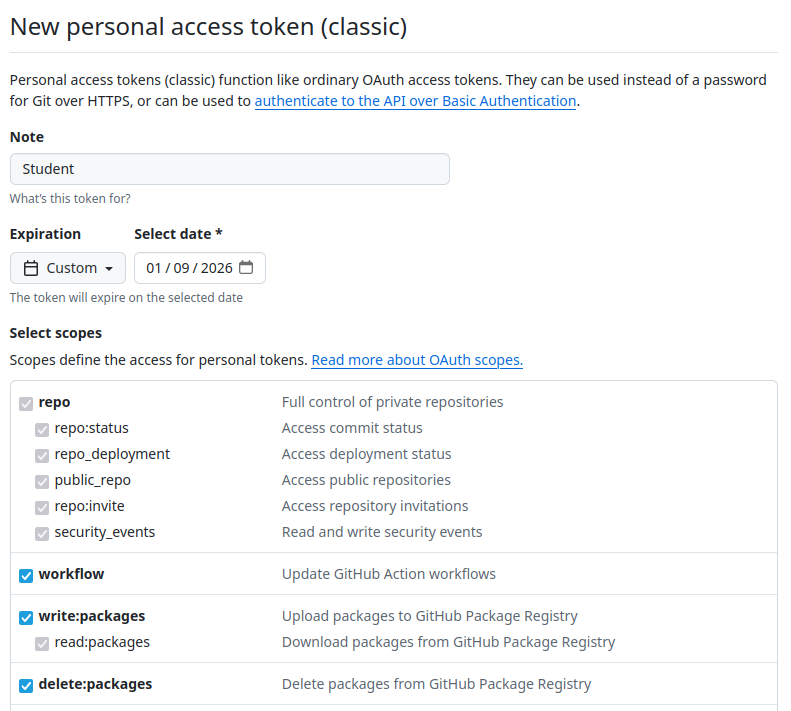Click the read:packages checkbox

tap(42, 643)
